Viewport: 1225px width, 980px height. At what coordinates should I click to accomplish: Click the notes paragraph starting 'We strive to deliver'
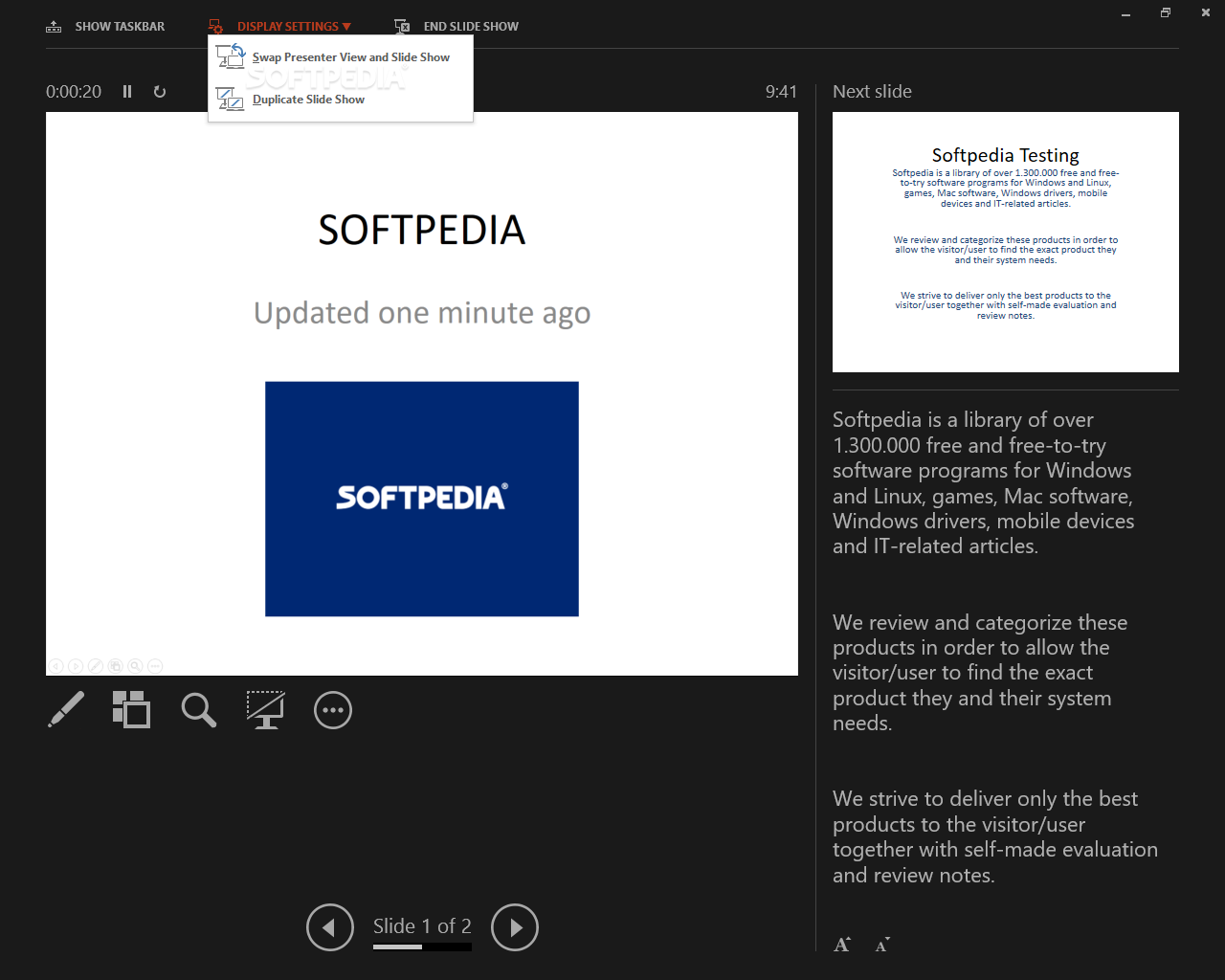click(x=995, y=836)
